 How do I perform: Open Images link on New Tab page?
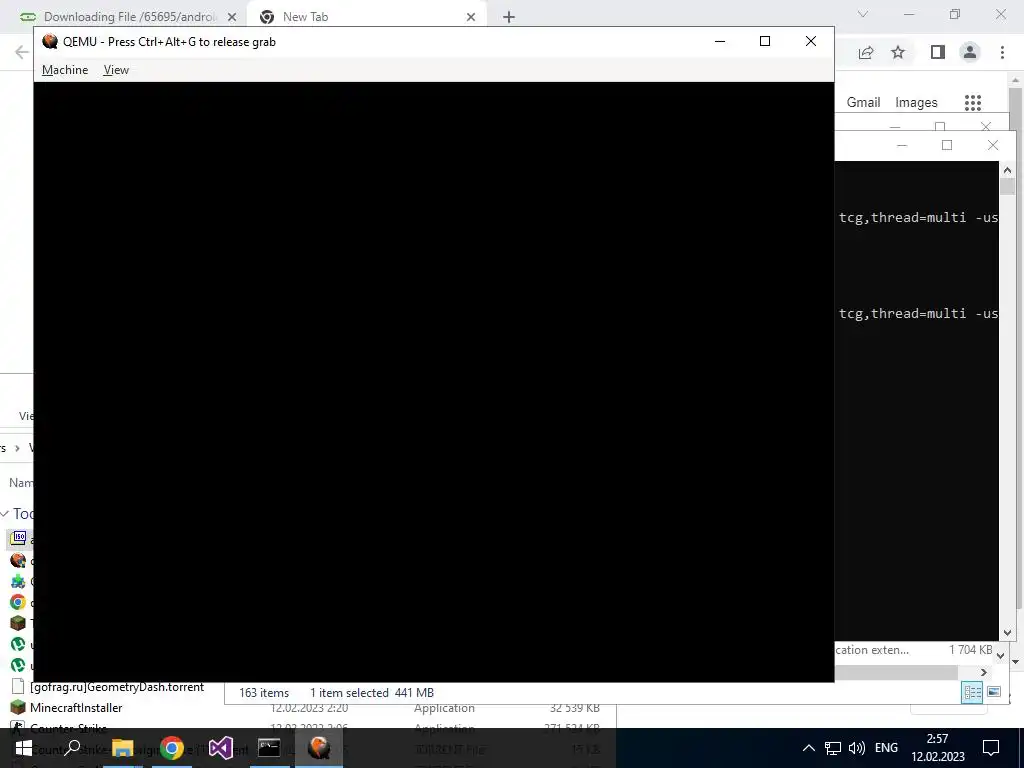coord(916,103)
